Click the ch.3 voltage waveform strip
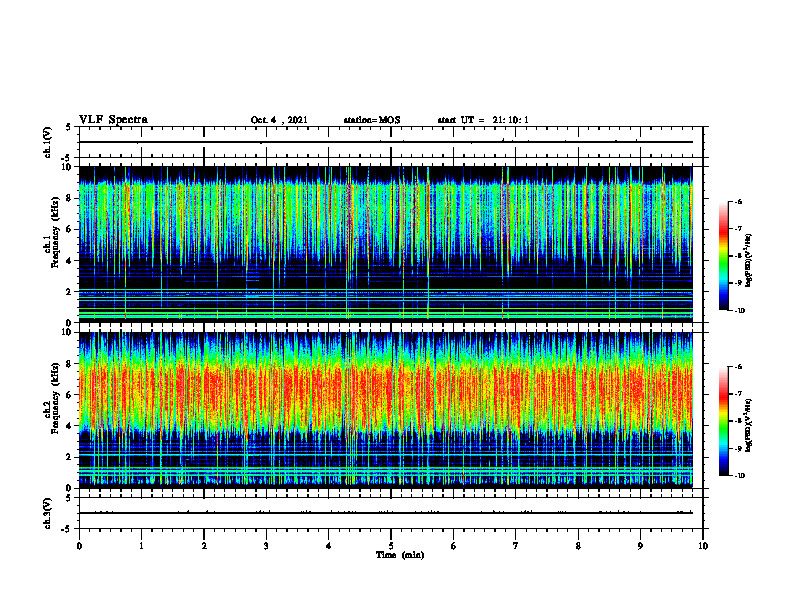The image size is (792, 612). point(386,513)
